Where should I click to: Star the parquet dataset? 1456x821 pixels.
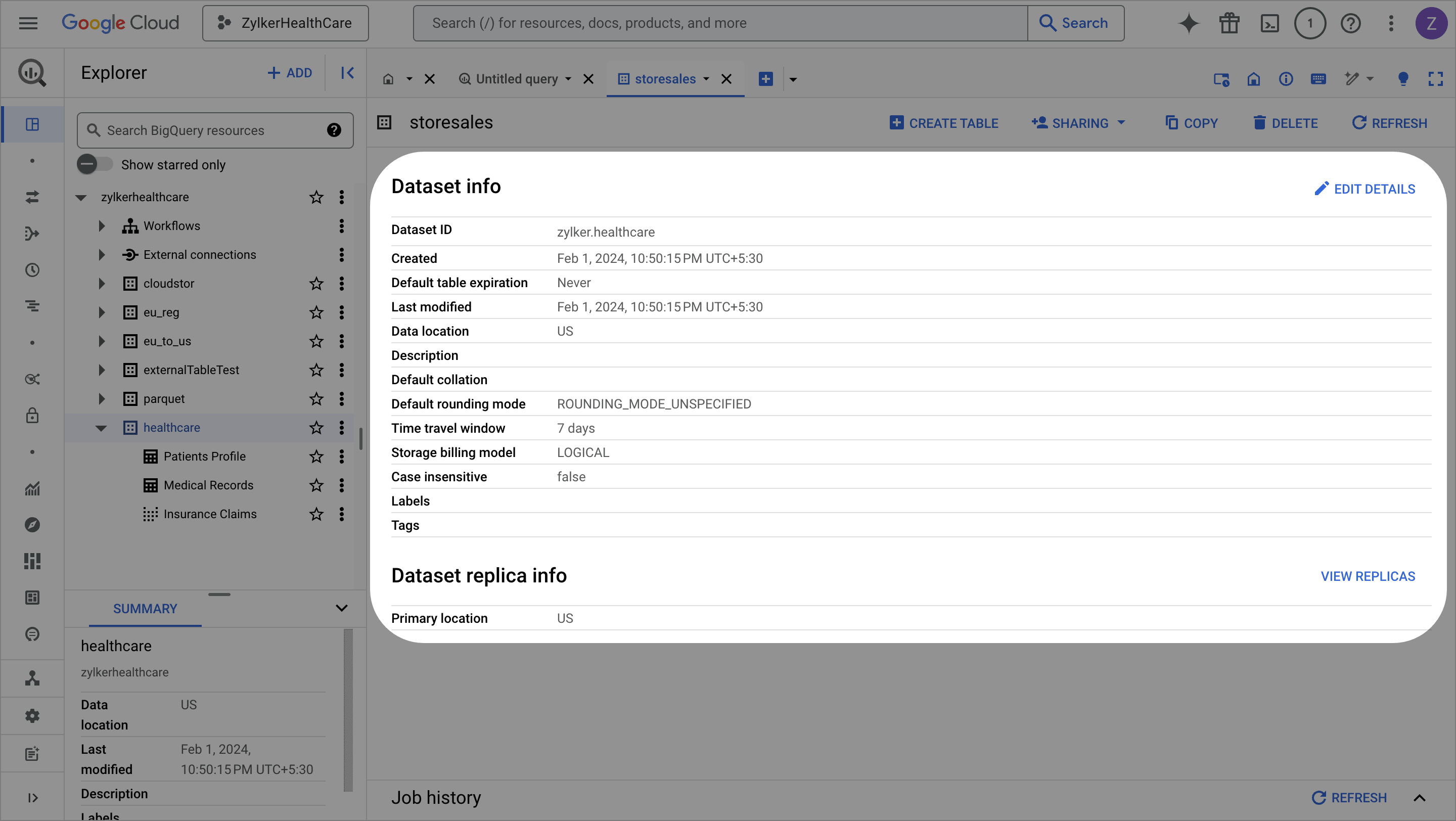(316, 399)
